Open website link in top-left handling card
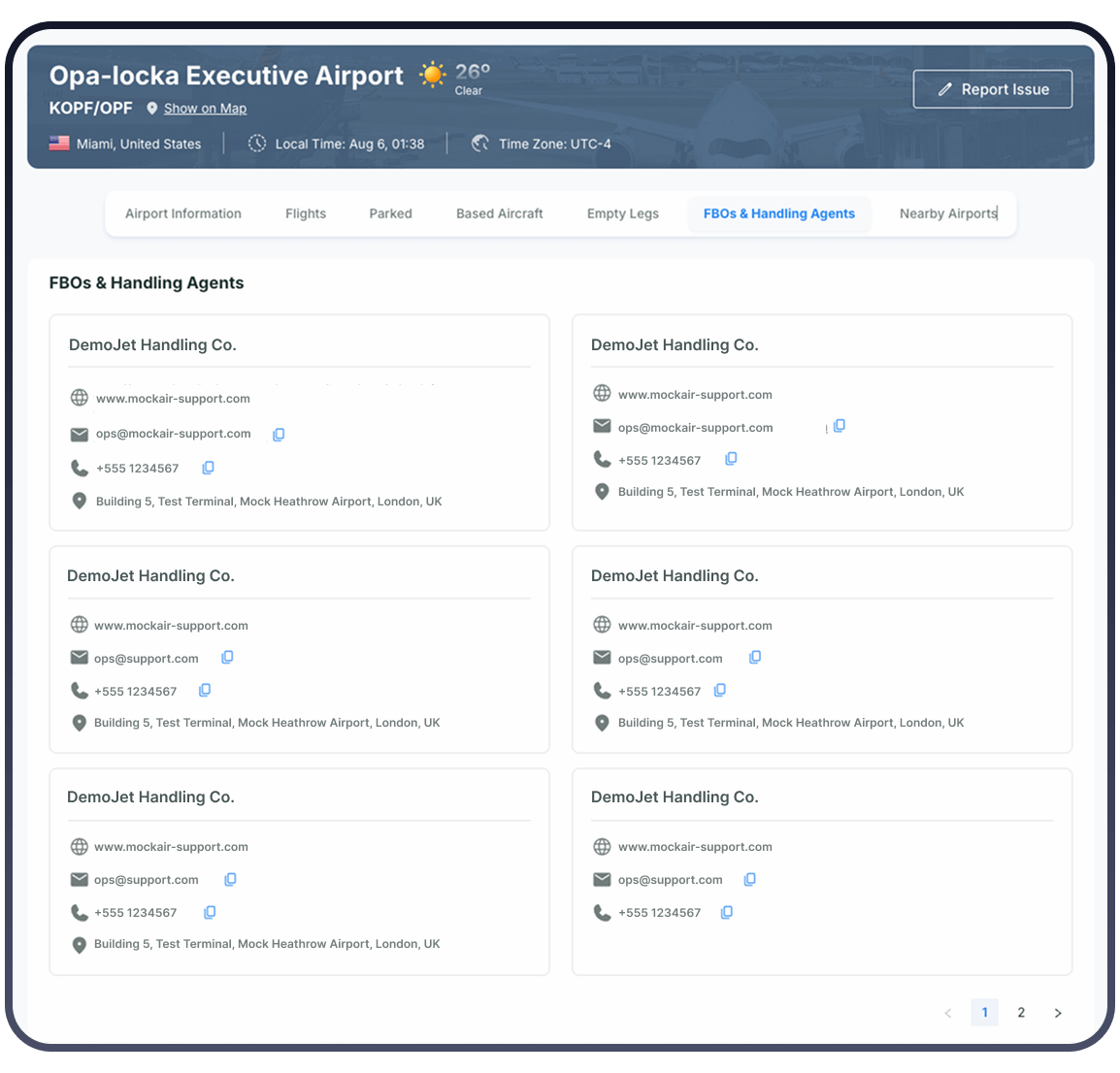Viewport: 1120px width, 1073px height. coord(173,399)
